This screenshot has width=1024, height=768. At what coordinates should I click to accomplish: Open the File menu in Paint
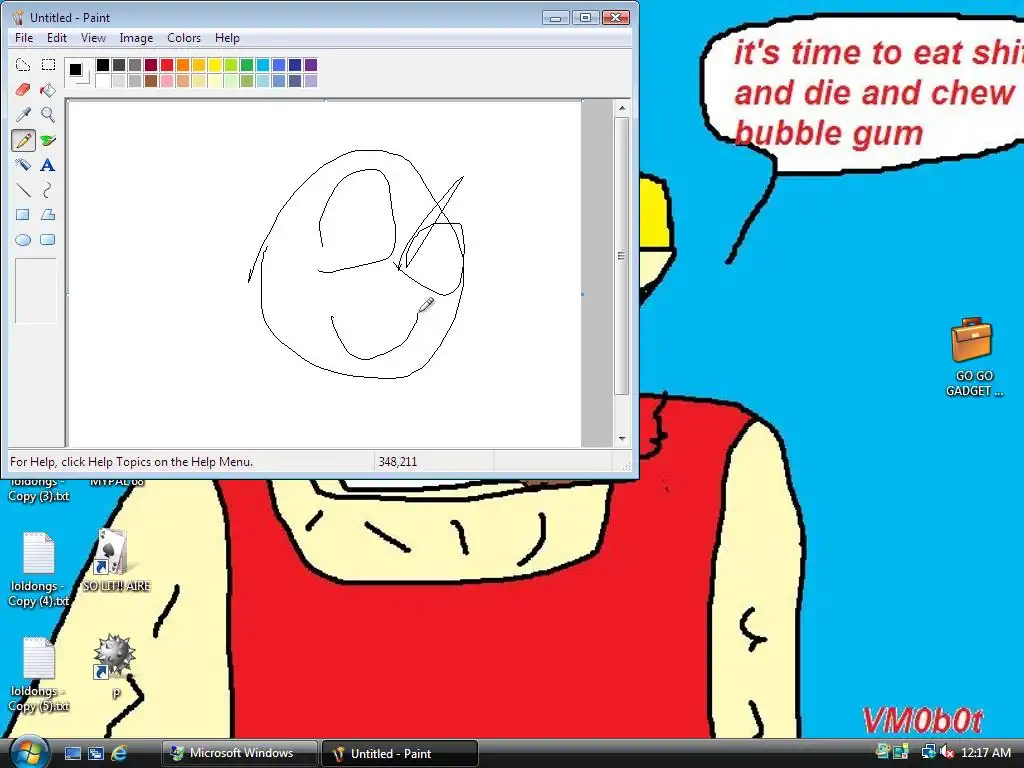pyautogui.click(x=24, y=38)
